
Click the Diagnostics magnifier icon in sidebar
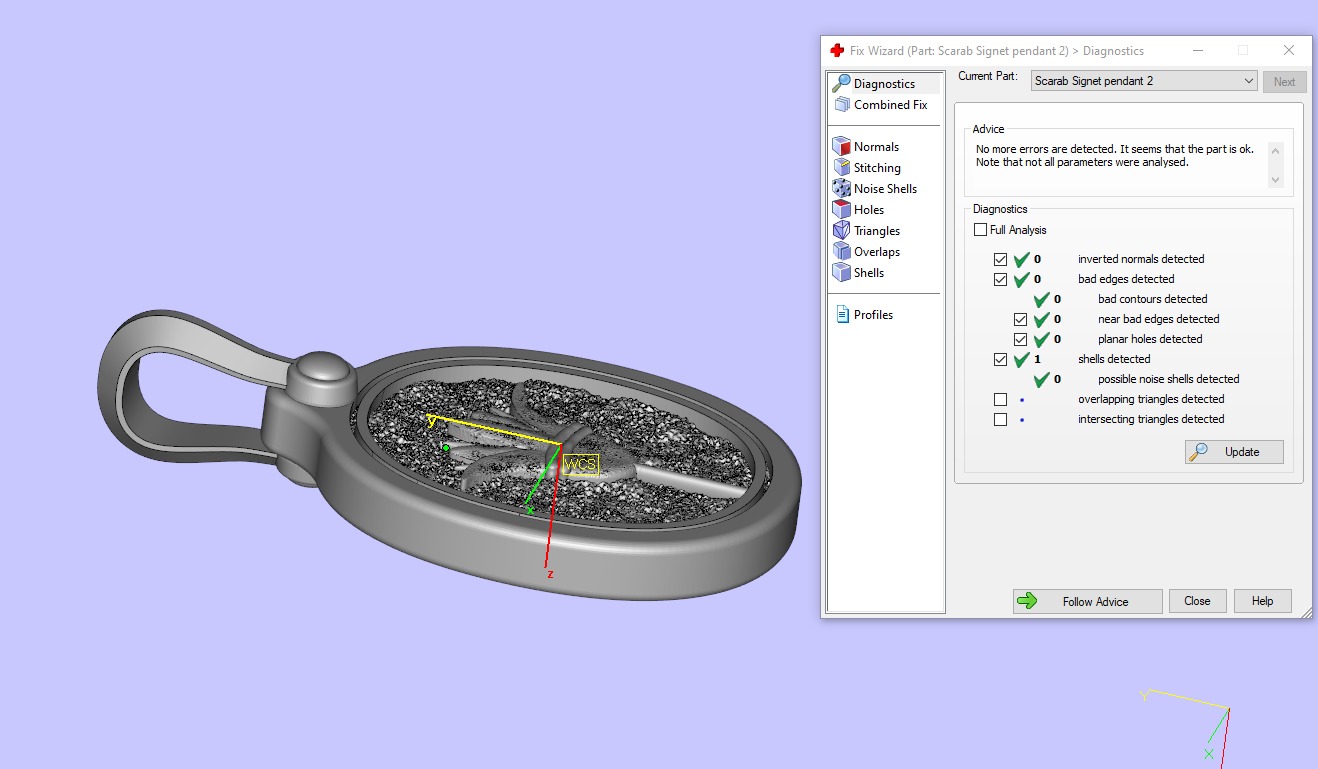tap(841, 84)
